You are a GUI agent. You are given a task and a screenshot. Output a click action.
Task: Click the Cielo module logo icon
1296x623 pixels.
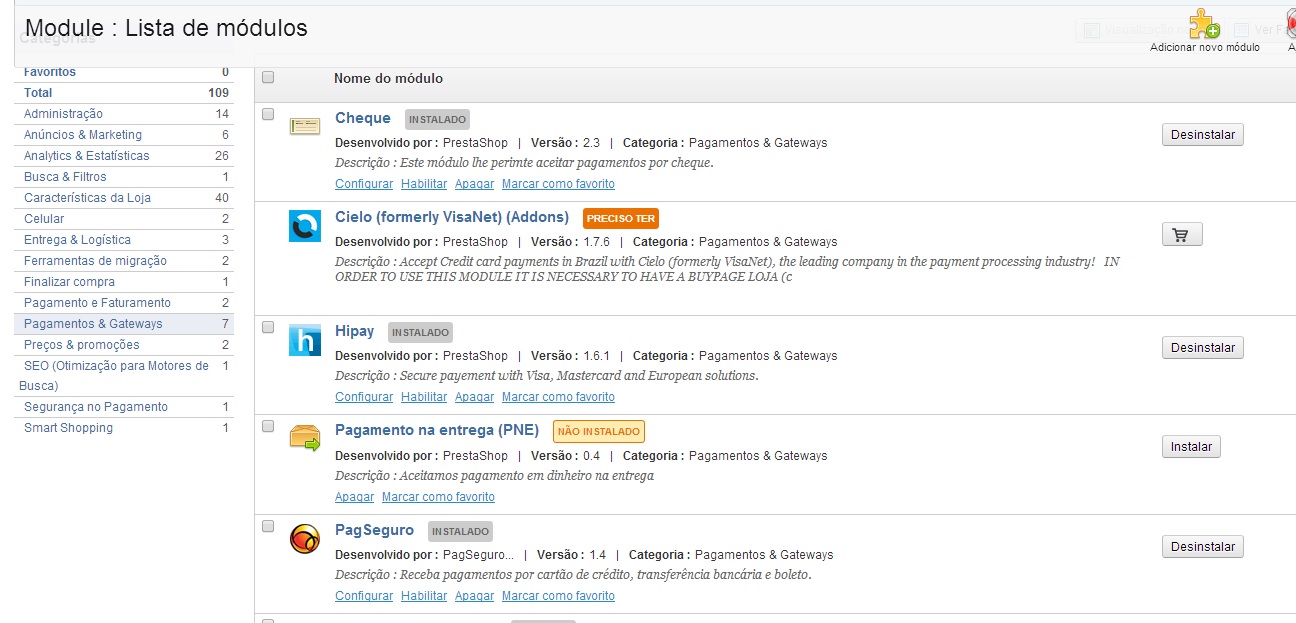305,226
